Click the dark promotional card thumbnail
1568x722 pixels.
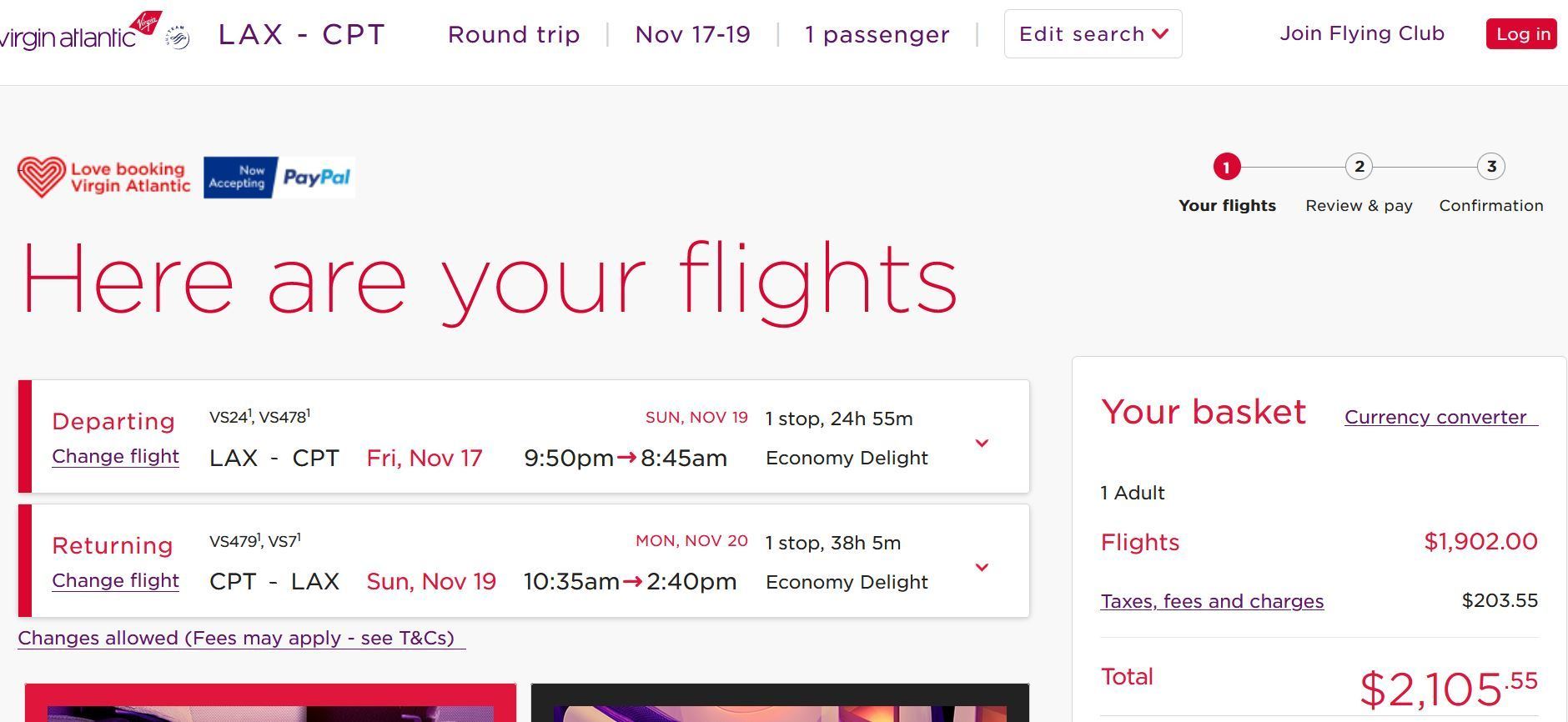pyautogui.click(x=780, y=703)
